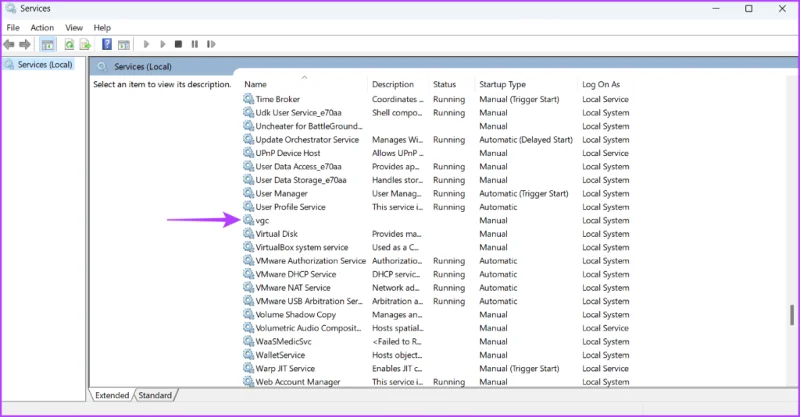
Task: Select User Data Storage_e70aa service name
Action: click(301, 180)
